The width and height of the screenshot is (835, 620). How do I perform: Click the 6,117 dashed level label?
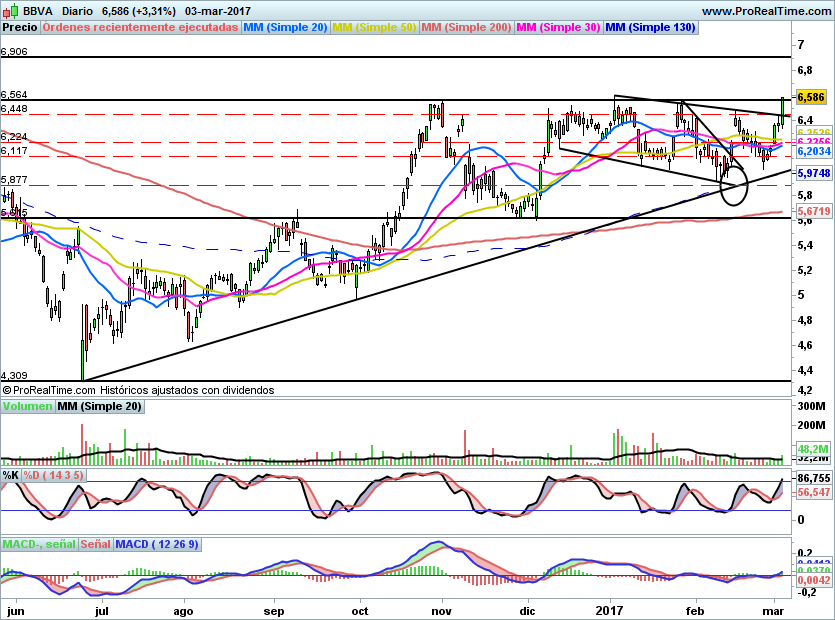point(14,151)
